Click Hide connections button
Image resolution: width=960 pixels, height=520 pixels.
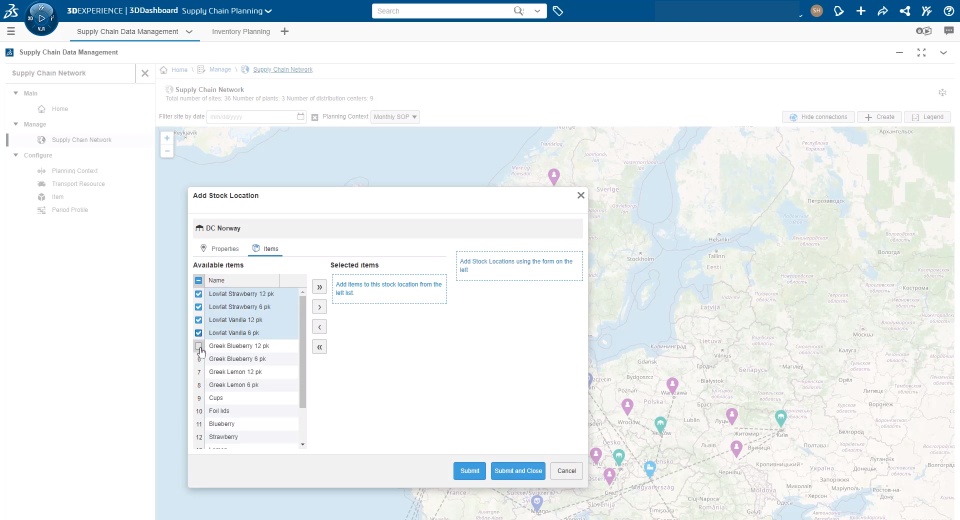pyautogui.click(x=819, y=117)
